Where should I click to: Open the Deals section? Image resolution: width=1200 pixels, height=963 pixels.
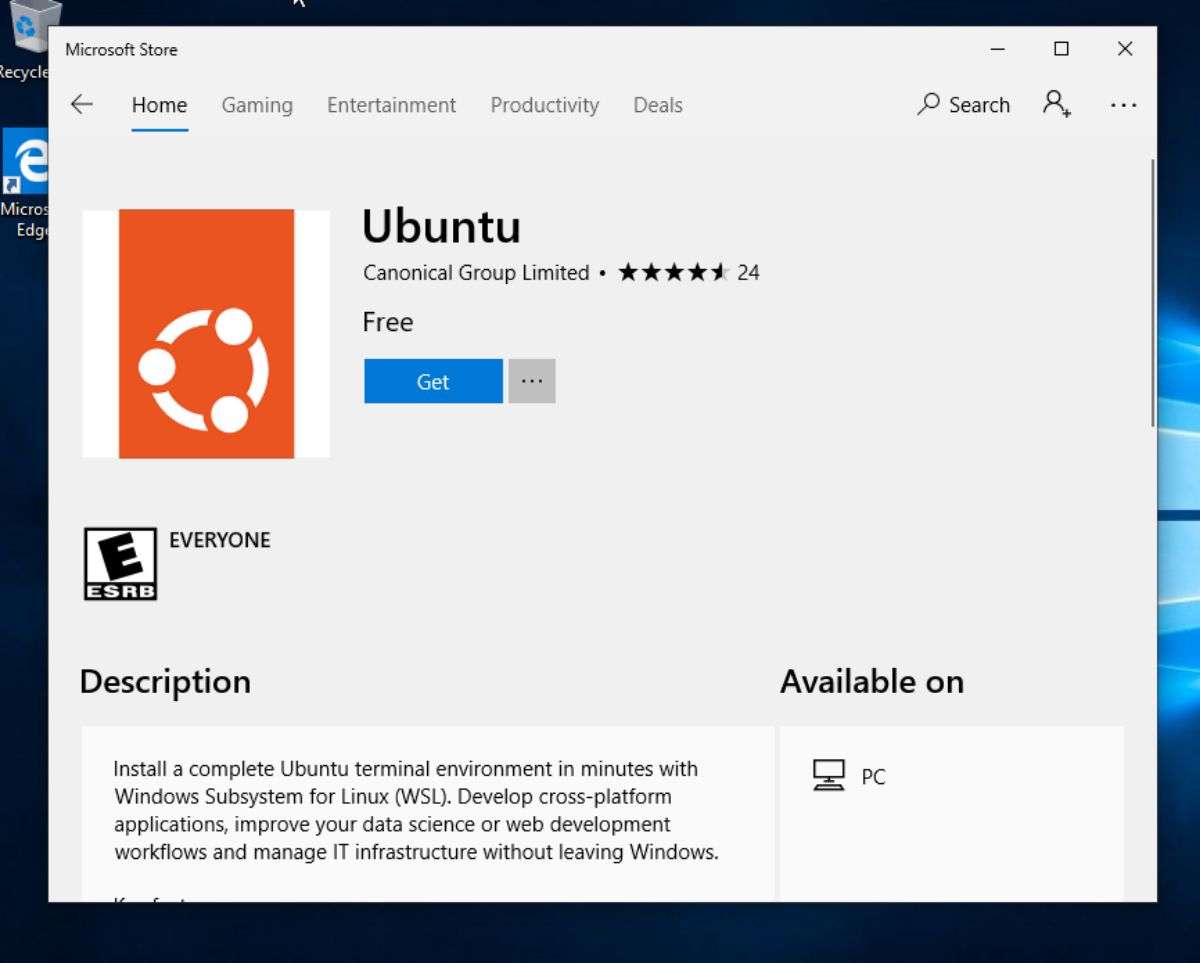click(657, 105)
